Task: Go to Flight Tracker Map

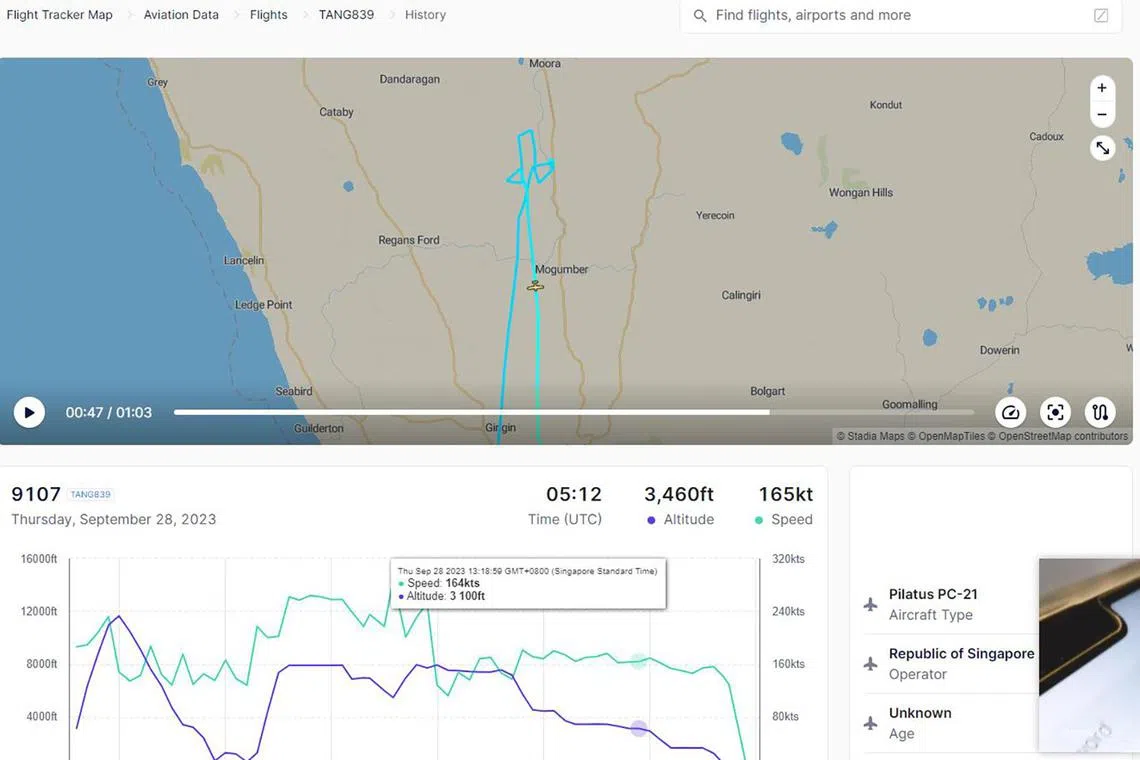Action: pyautogui.click(x=59, y=14)
